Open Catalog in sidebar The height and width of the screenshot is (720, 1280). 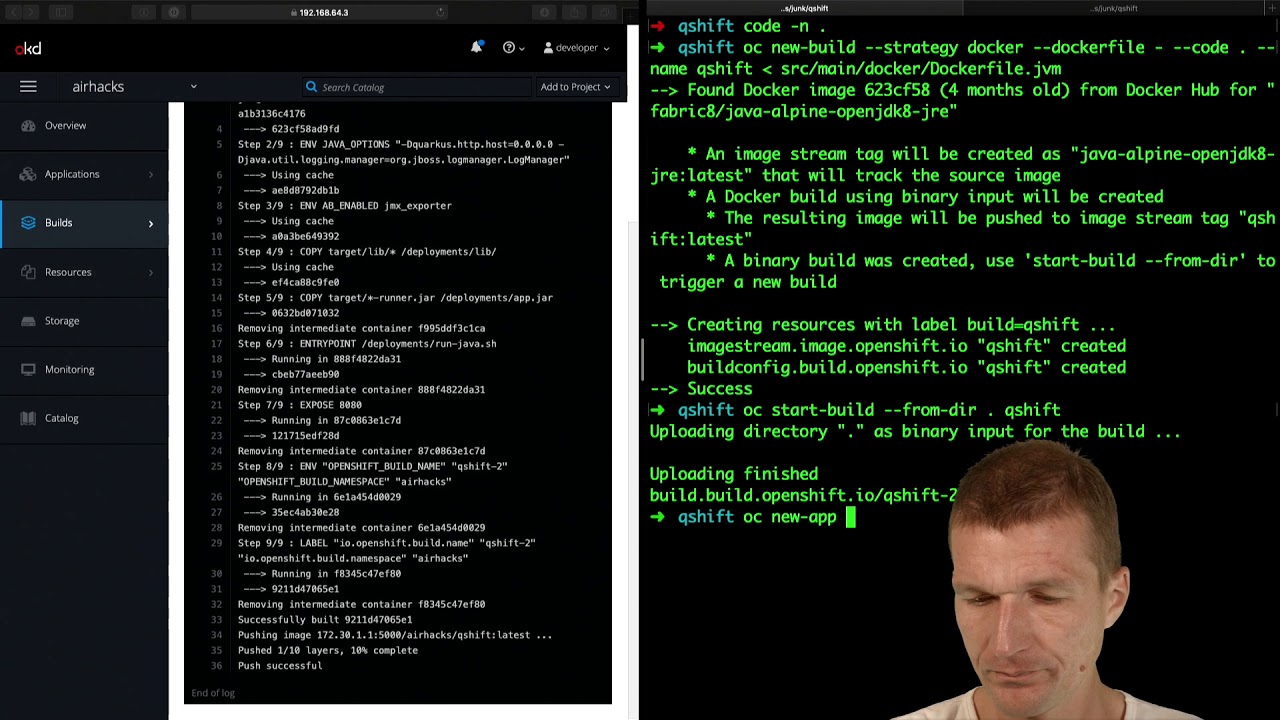[x=84, y=418]
